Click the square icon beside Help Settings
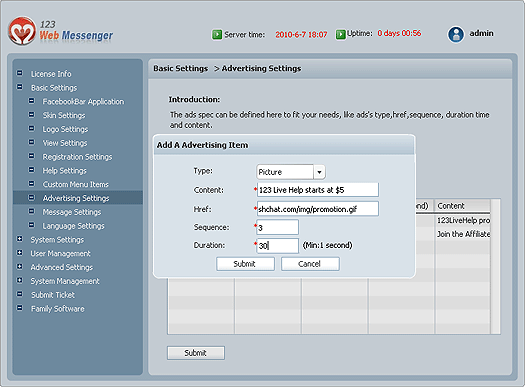 31,170
